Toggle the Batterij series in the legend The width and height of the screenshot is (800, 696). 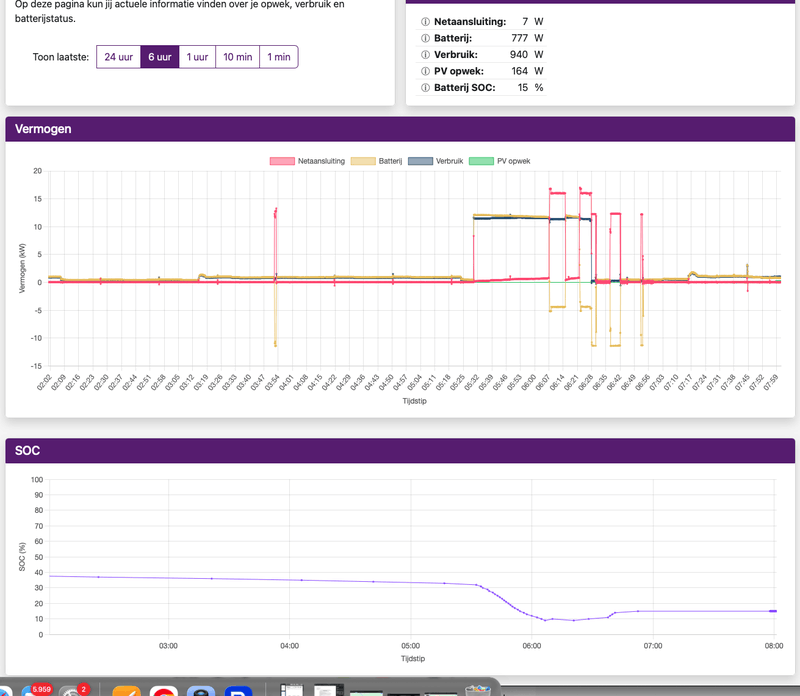click(377, 161)
